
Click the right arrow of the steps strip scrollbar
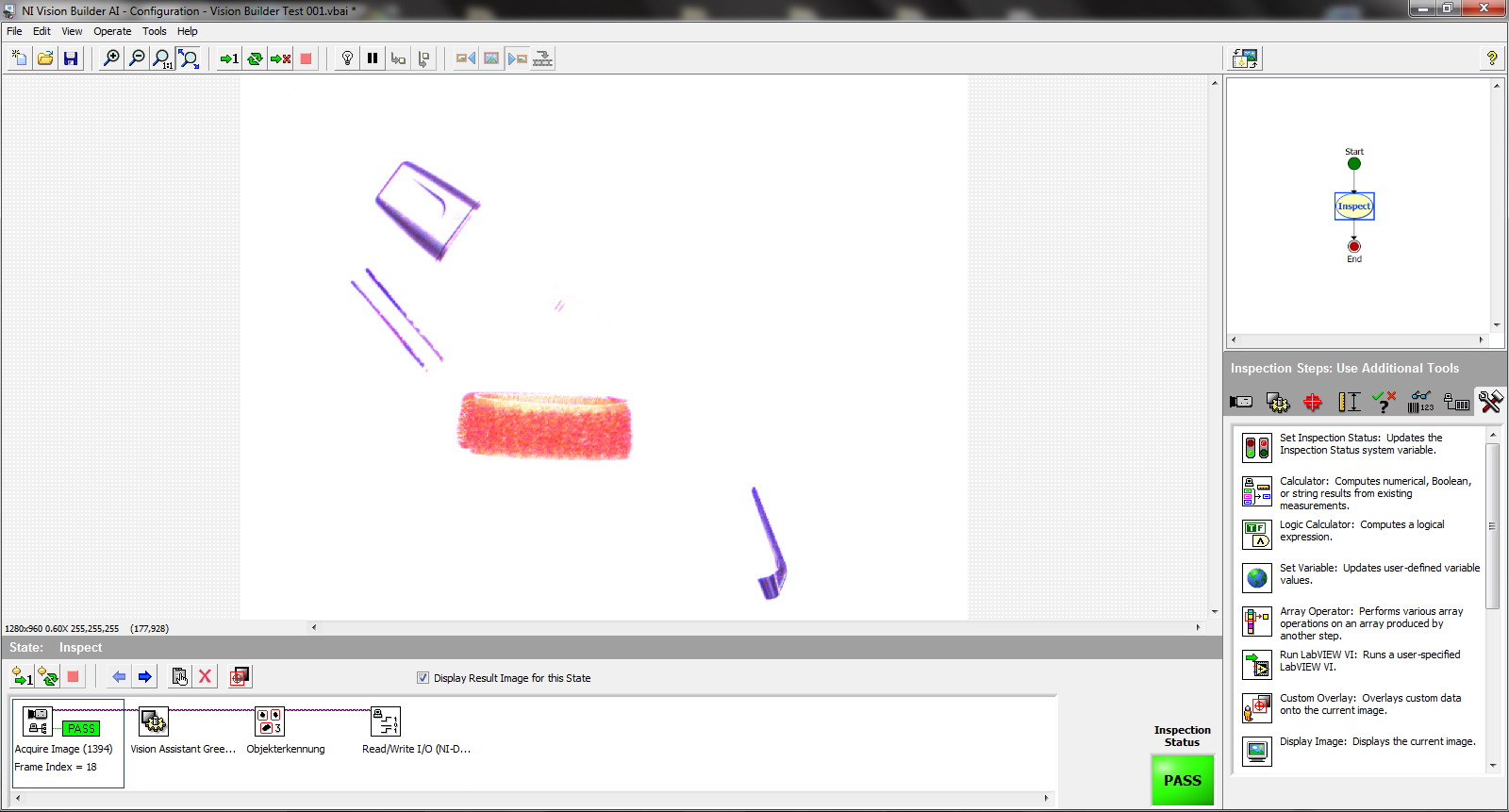coord(1046,798)
